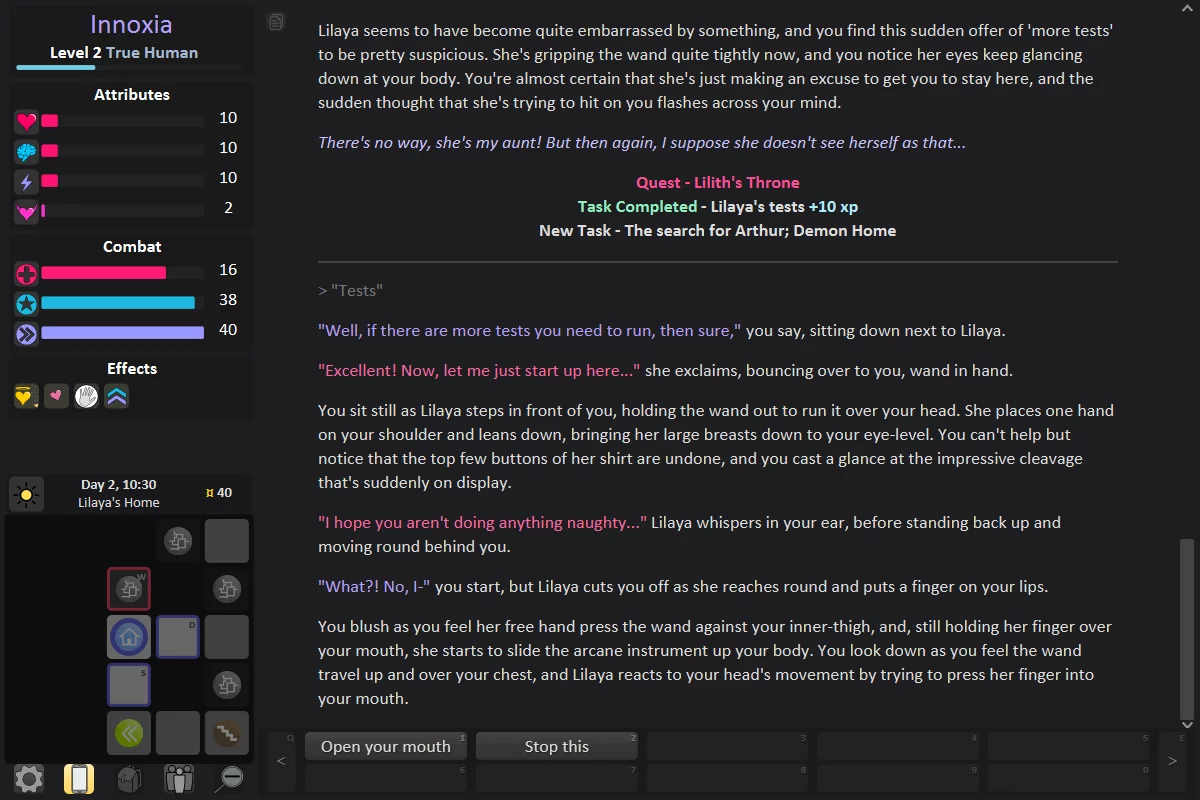Click the pink health bar showing 16

[x=103, y=273]
